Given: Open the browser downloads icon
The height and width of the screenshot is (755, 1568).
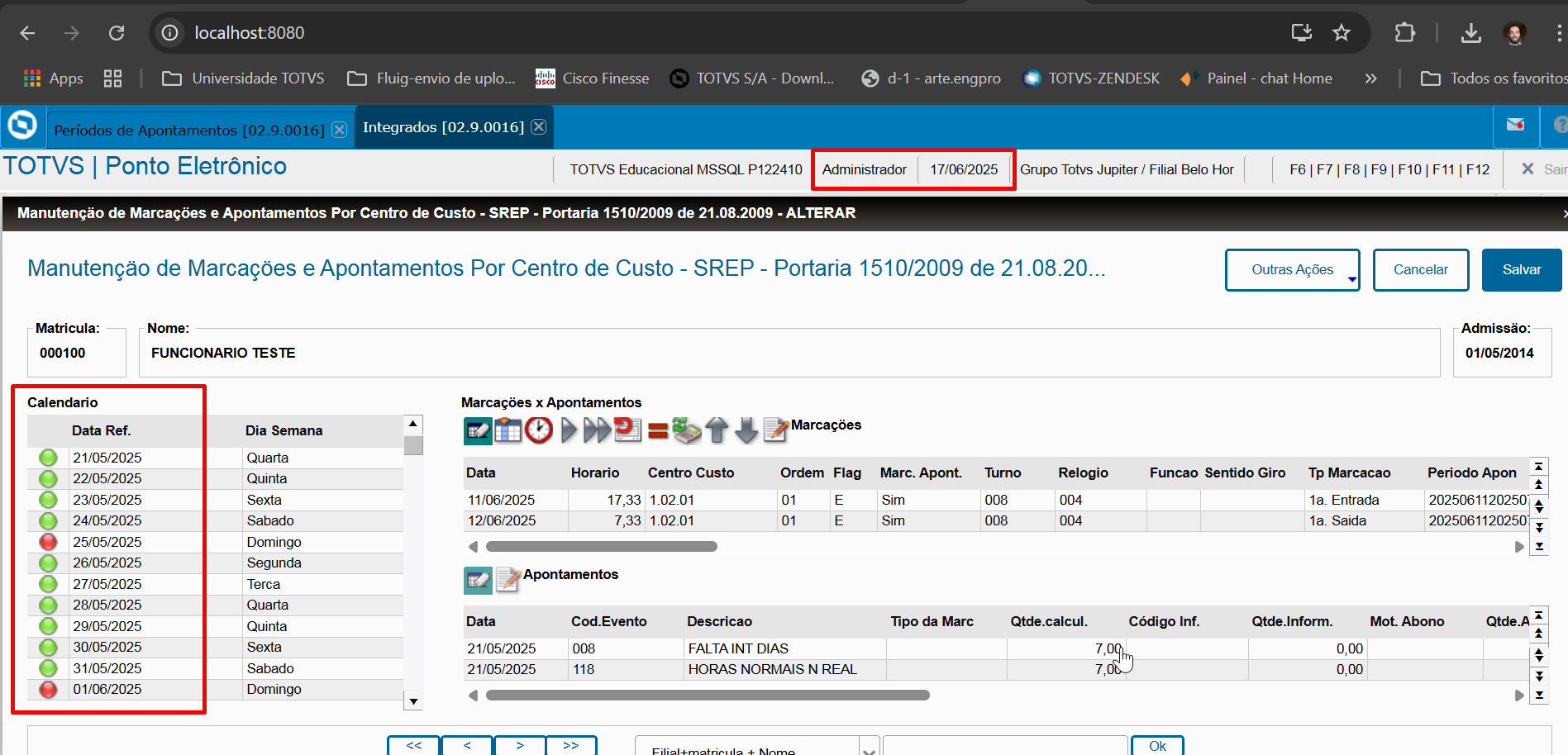Looking at the screenshot, I should (x=1470, y=32).
